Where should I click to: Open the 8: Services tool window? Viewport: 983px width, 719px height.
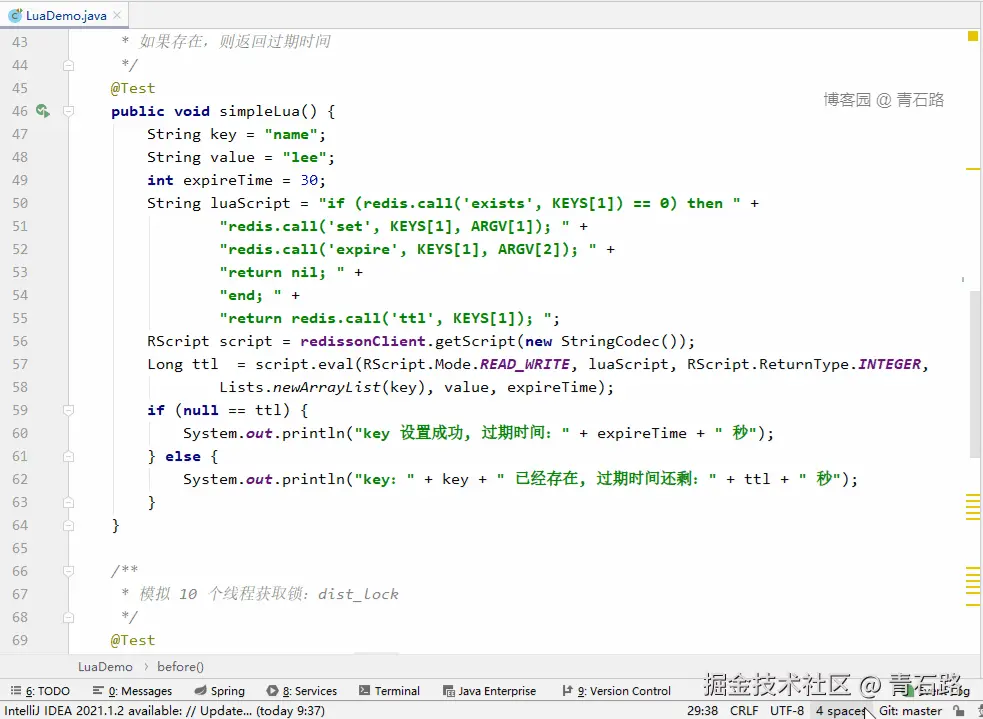[302, 691]
